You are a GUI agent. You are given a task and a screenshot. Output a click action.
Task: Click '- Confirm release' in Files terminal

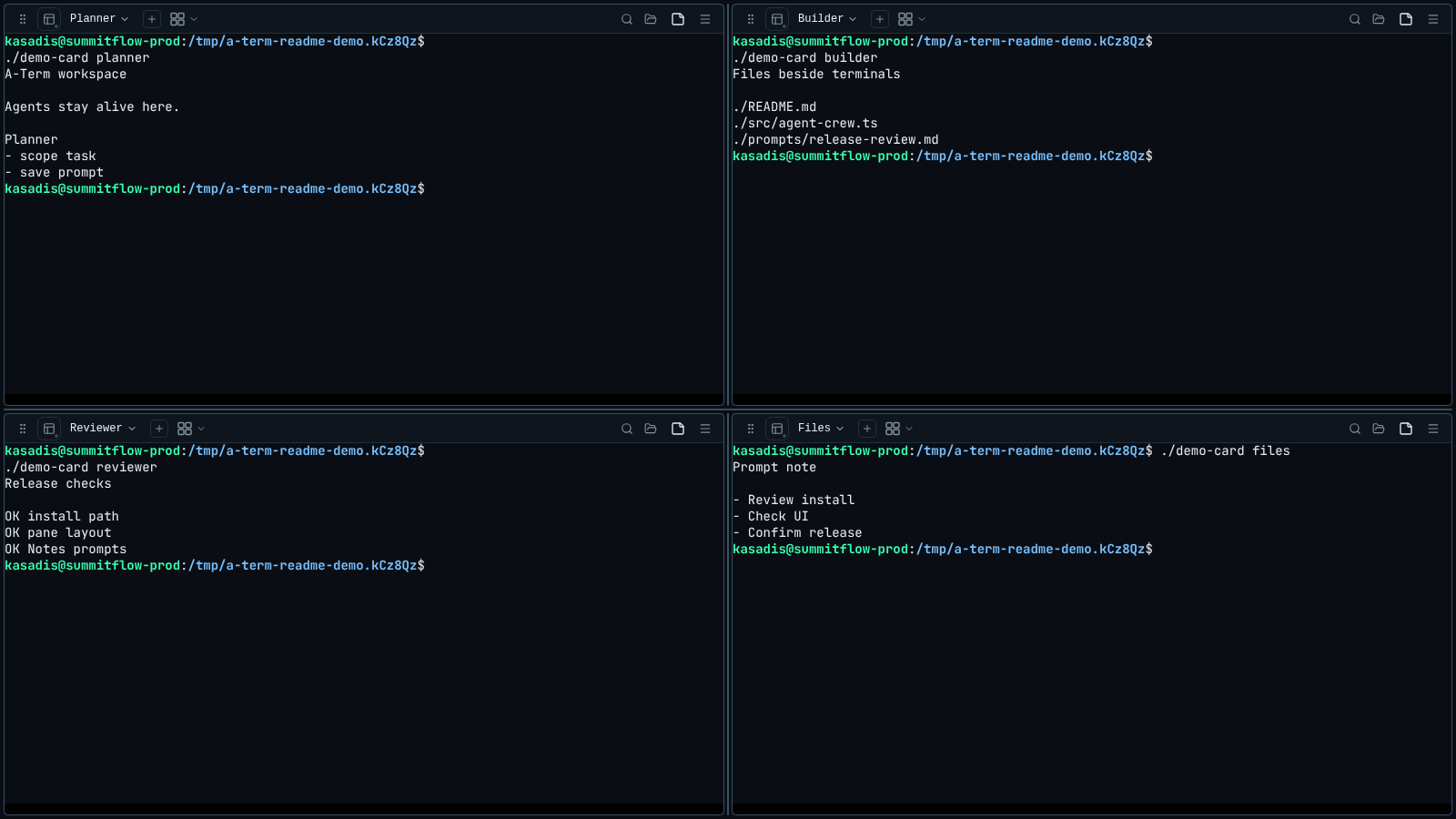(797, 533)
